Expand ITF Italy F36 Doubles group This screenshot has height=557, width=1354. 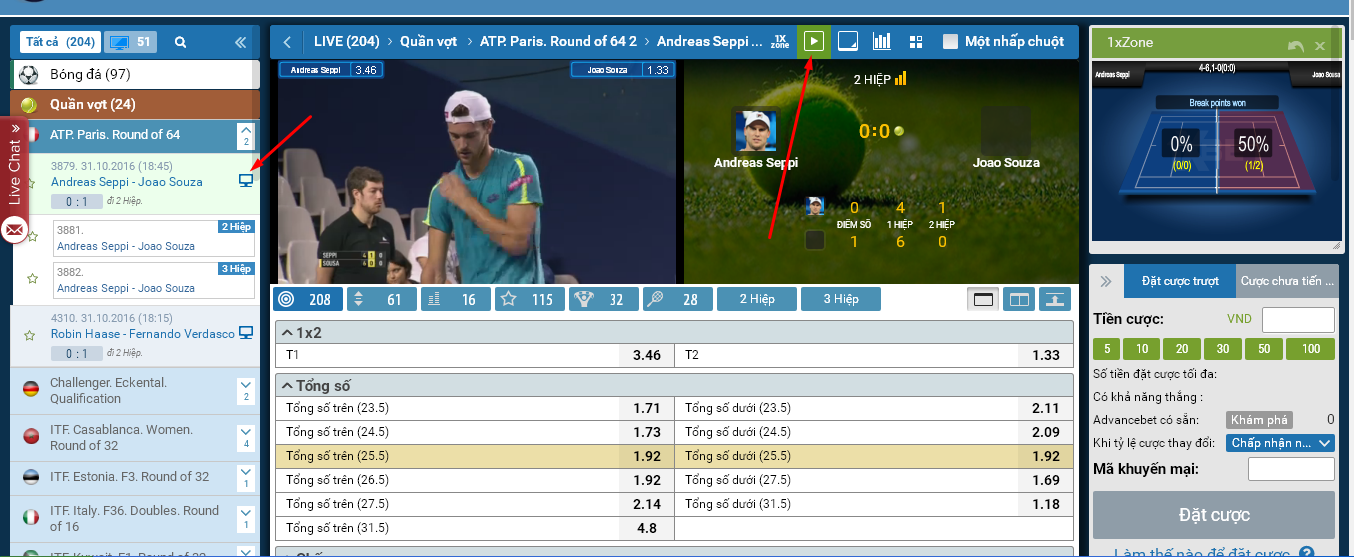click(246, 518)
